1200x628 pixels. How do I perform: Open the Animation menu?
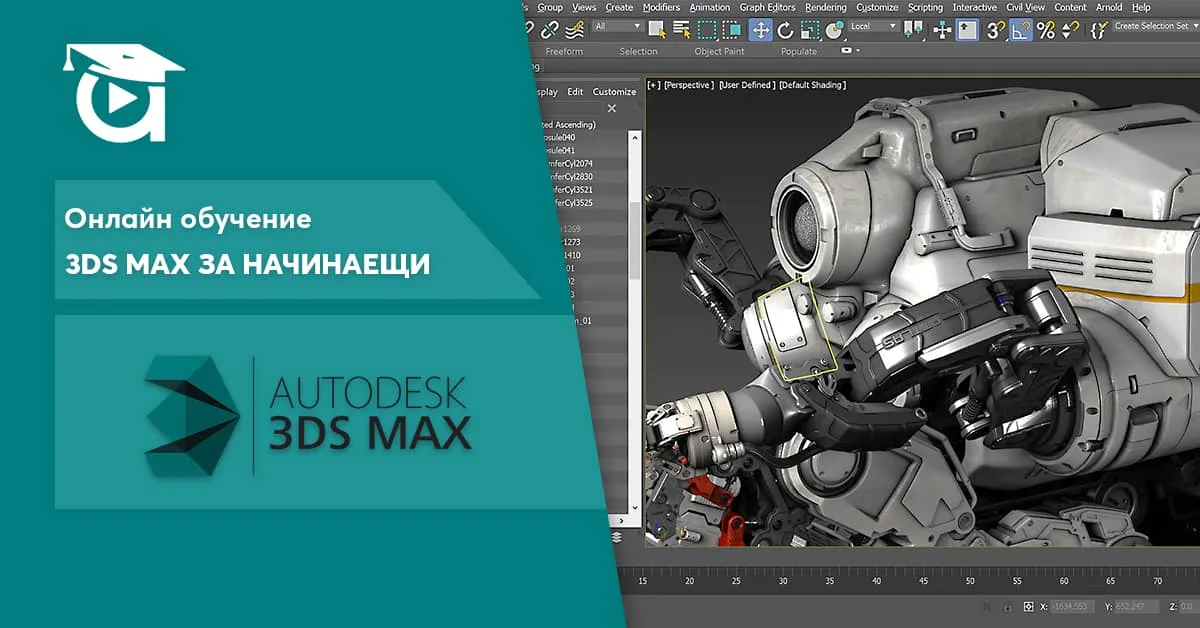pos(710,7)
